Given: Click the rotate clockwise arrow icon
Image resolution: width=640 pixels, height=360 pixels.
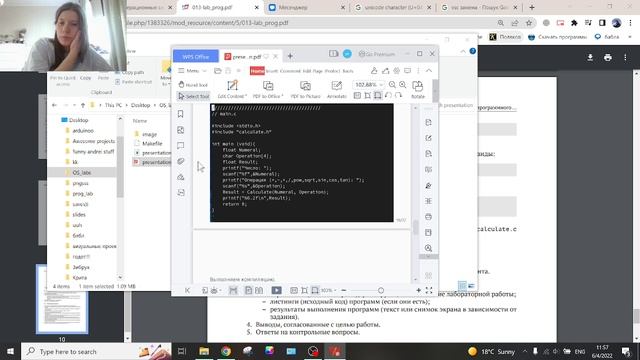Looking at the screenshot, I should [398, 96].
